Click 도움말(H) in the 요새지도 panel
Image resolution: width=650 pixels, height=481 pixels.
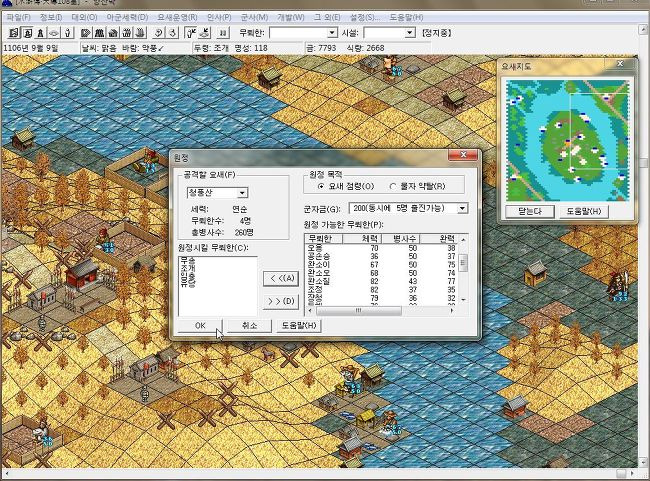coord(584,211)
